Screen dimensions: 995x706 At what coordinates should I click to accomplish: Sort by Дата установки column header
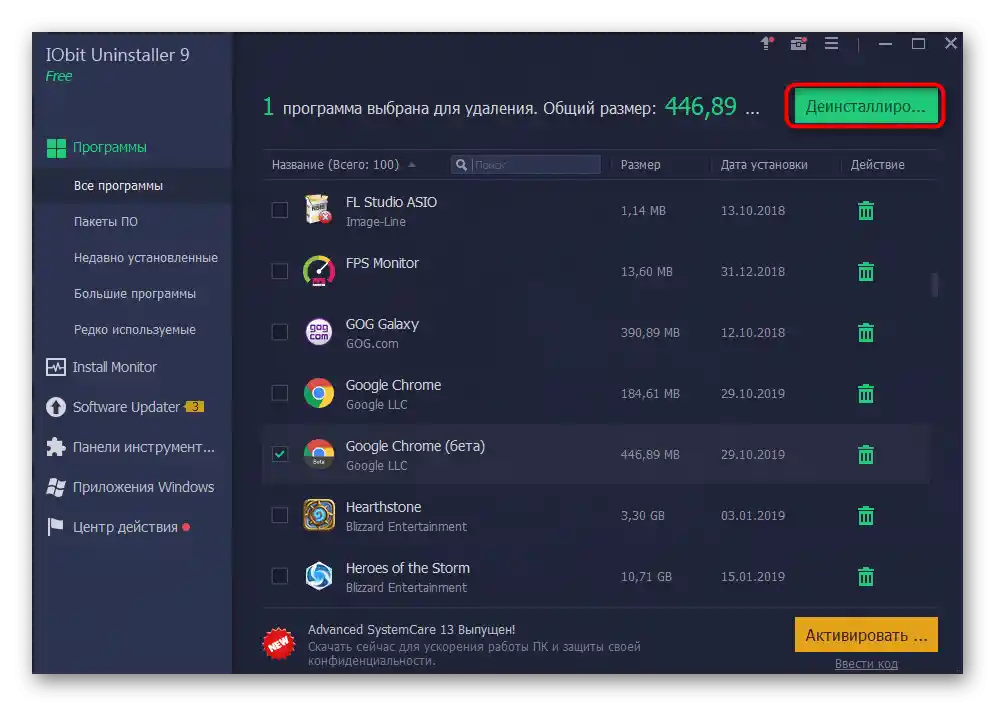pos(764,165)
